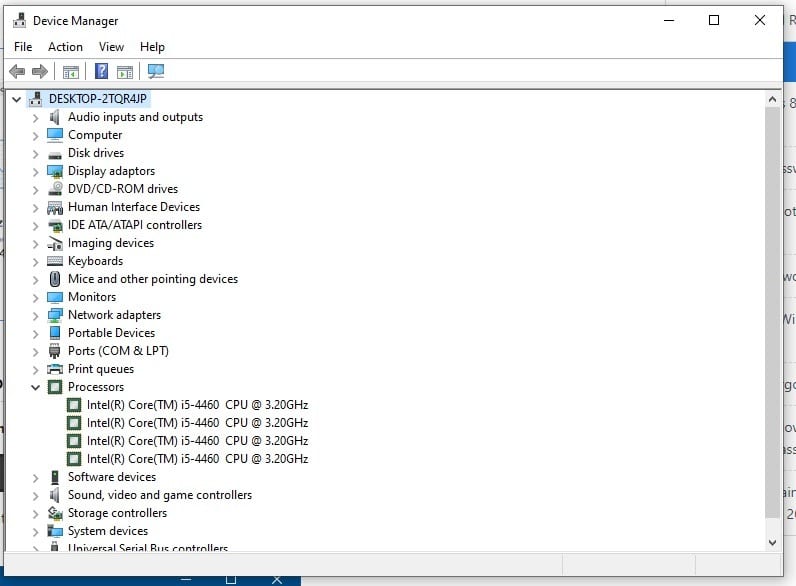Click the Show/Hide Console Tree toolbar icon
The image size is (796, 586).
click(70, 71)
